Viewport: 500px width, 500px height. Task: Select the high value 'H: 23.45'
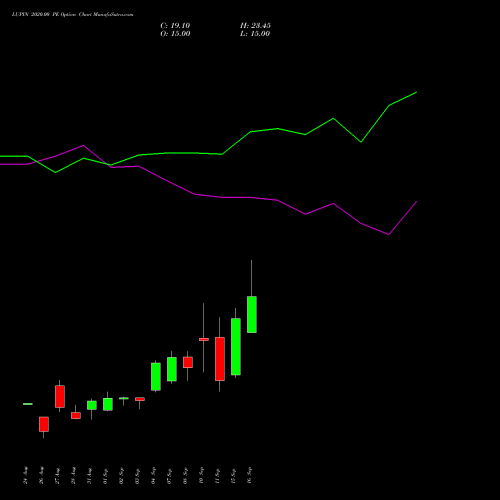pyautogui.click(x=255, y=26)
